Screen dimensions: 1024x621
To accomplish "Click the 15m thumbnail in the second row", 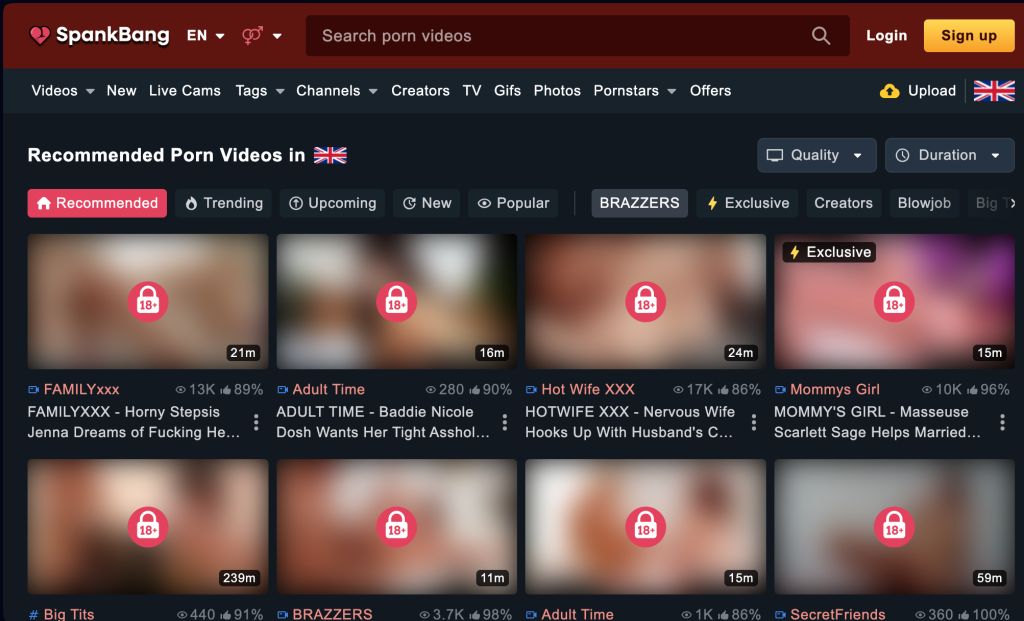I will pyautogui.click(x=645, y=527).
